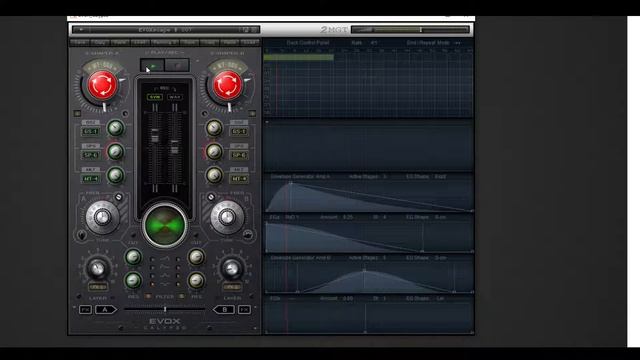
Task: Click the green bar in sequencer grid
Action: pos(298,58)
